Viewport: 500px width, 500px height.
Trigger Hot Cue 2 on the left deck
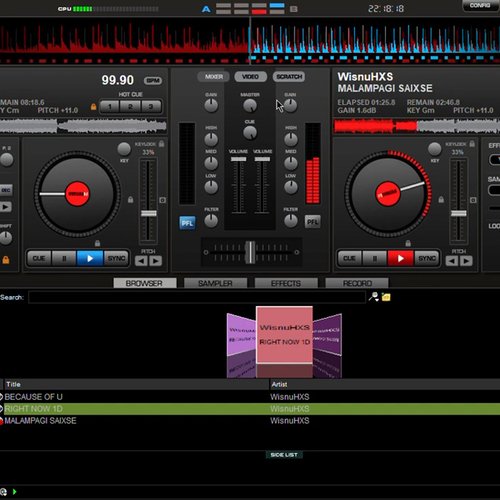click(x=130, y=107)
